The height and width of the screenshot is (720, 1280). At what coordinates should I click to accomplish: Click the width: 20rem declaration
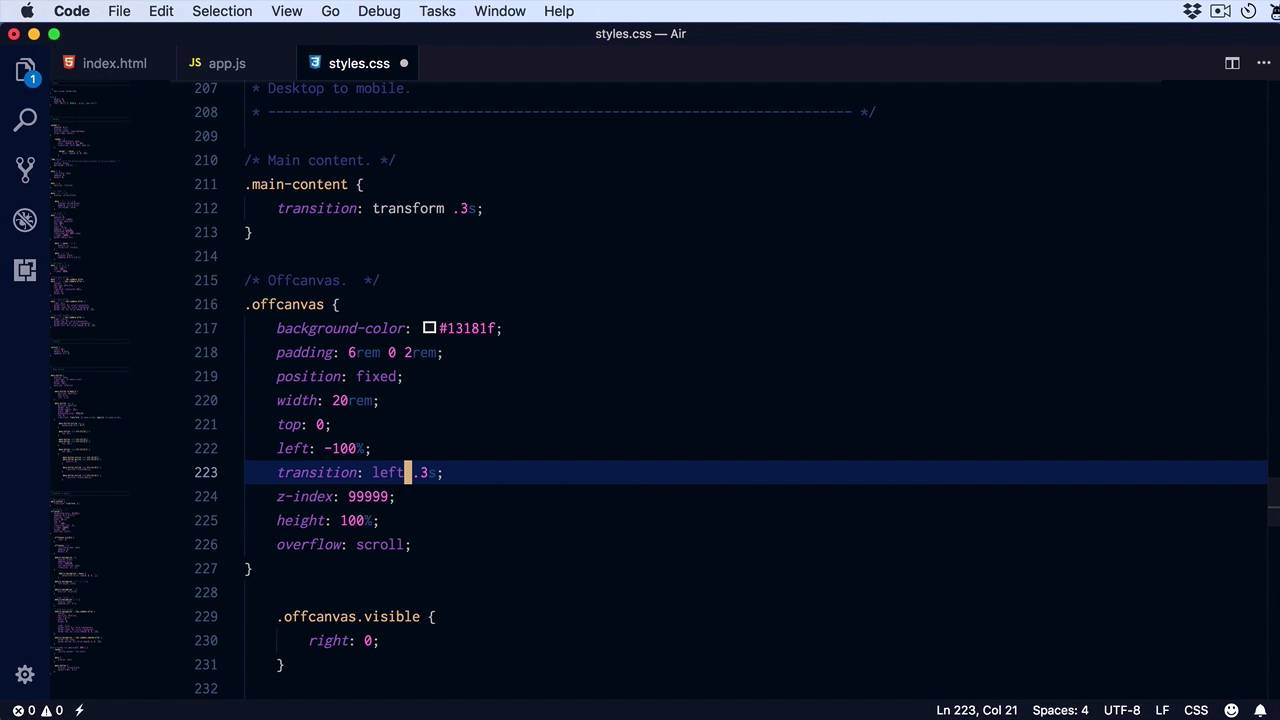click(328, 400)
